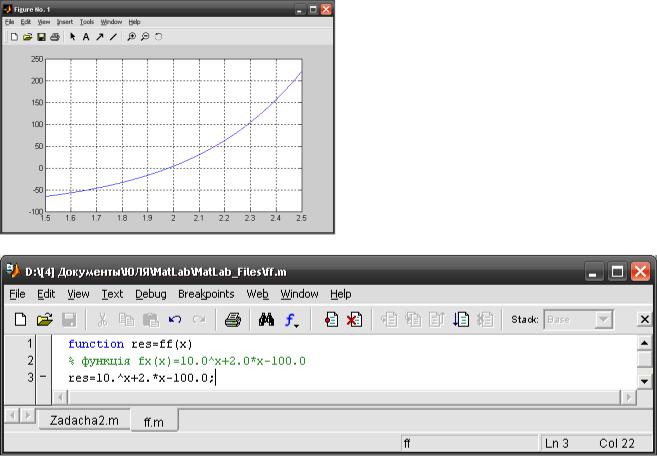This screenshot has height=456, width=657.
Task: Open the Debug menu in editor
Action: pos(150,294)
